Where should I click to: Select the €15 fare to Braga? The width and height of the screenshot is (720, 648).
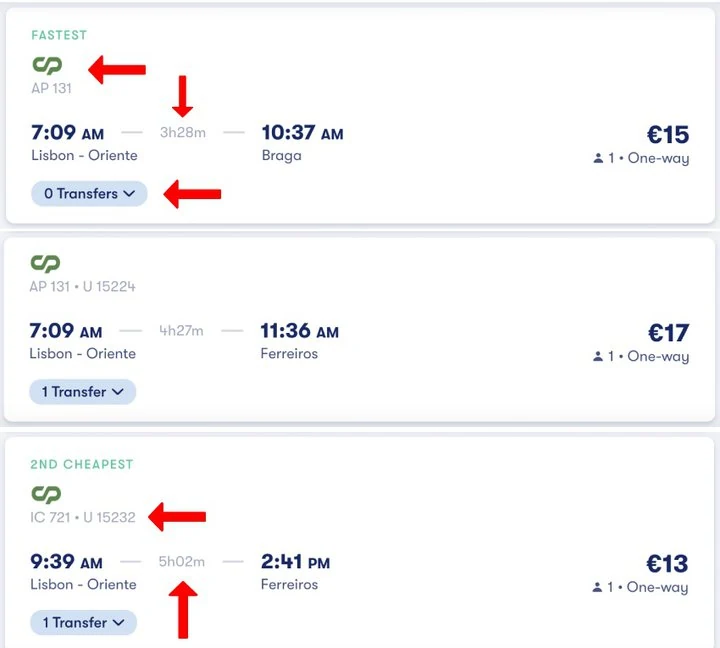[668, 135]
